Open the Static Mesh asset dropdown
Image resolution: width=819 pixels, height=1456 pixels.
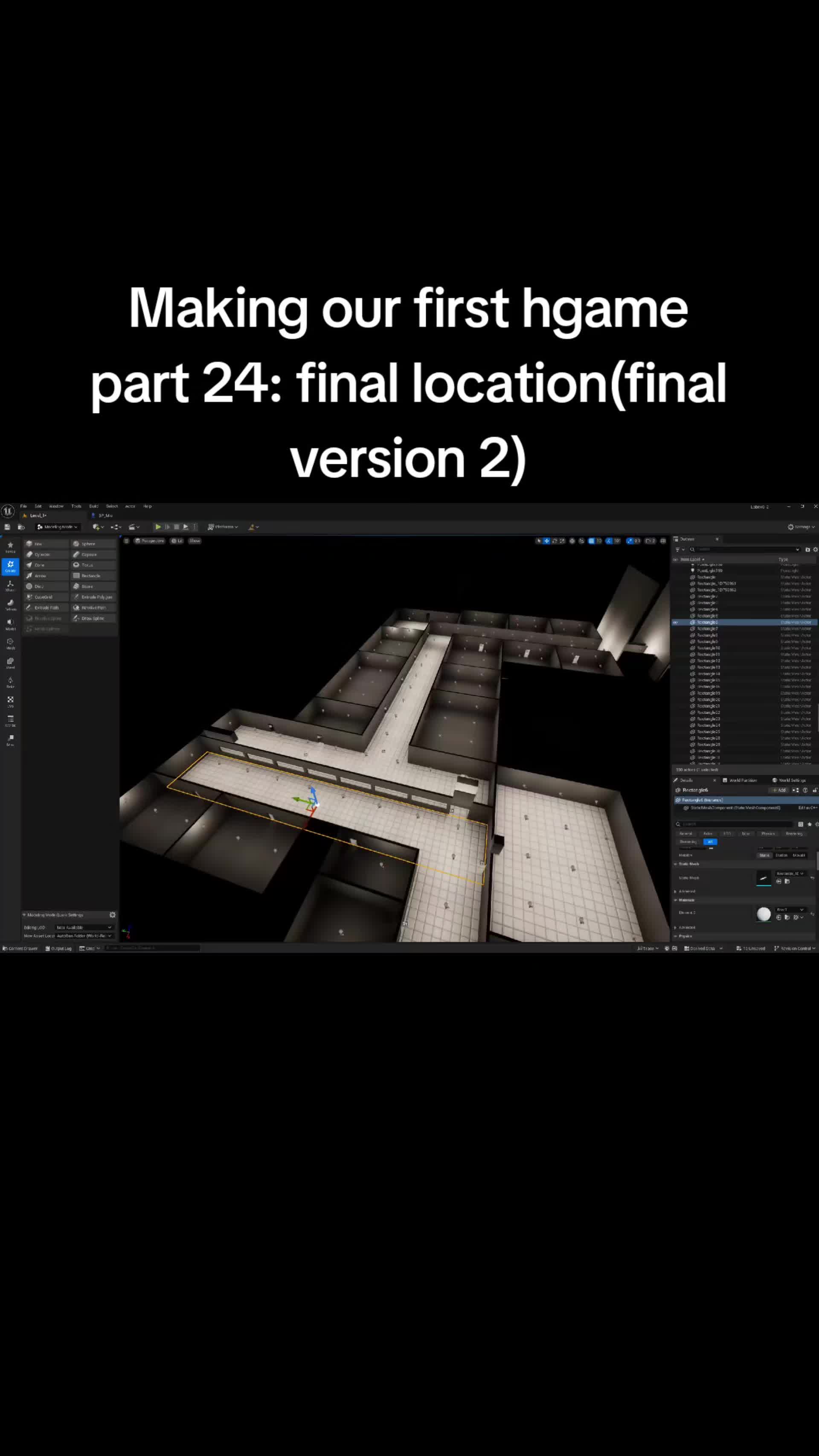(790, 873)
